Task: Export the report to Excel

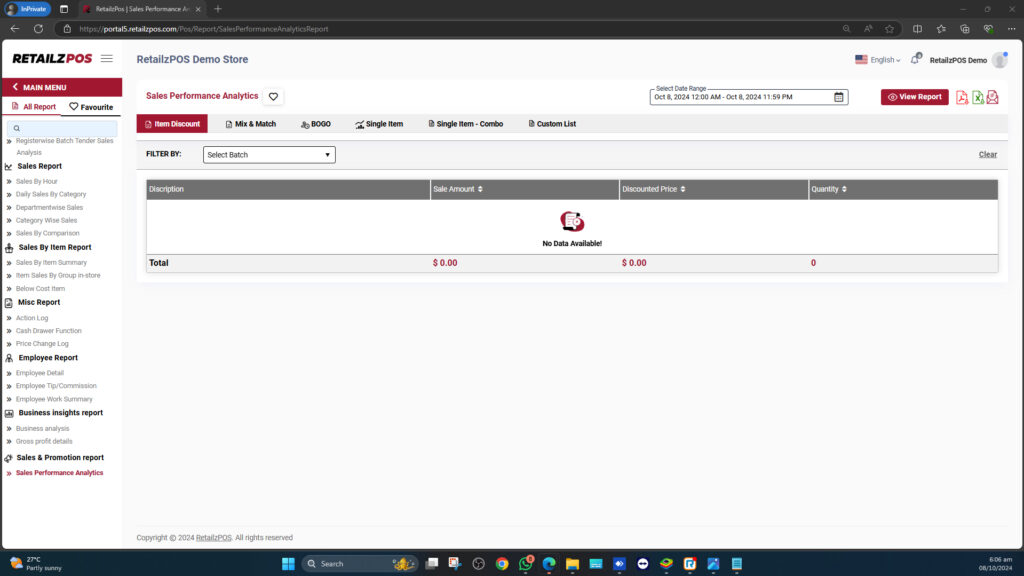Action: pyautogui.click(x=977, y=97)
